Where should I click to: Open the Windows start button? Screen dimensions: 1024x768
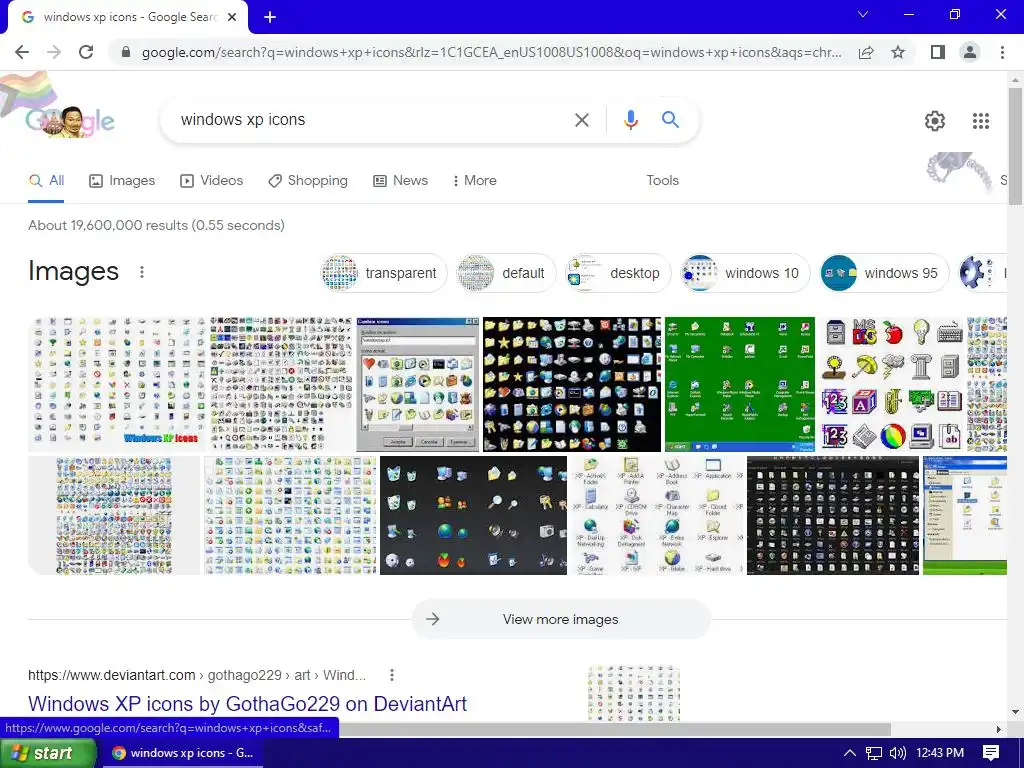point(48,753)
